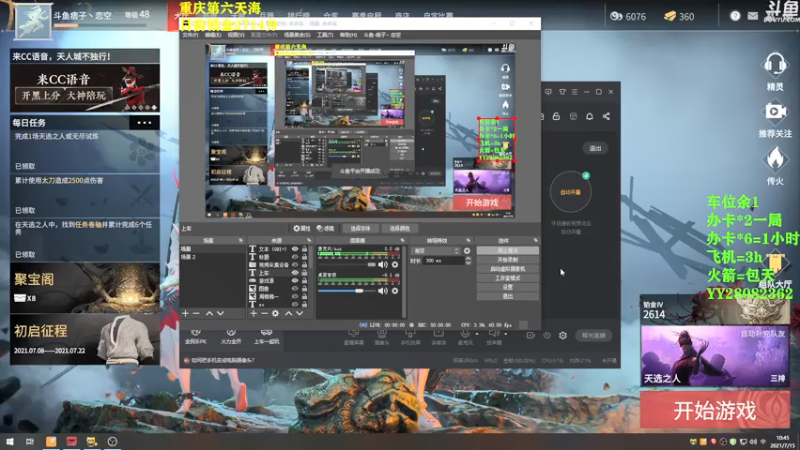Click 摄像头 camera icon in Douyu bar
Screen dimensions: 800x450
(382, 334)
